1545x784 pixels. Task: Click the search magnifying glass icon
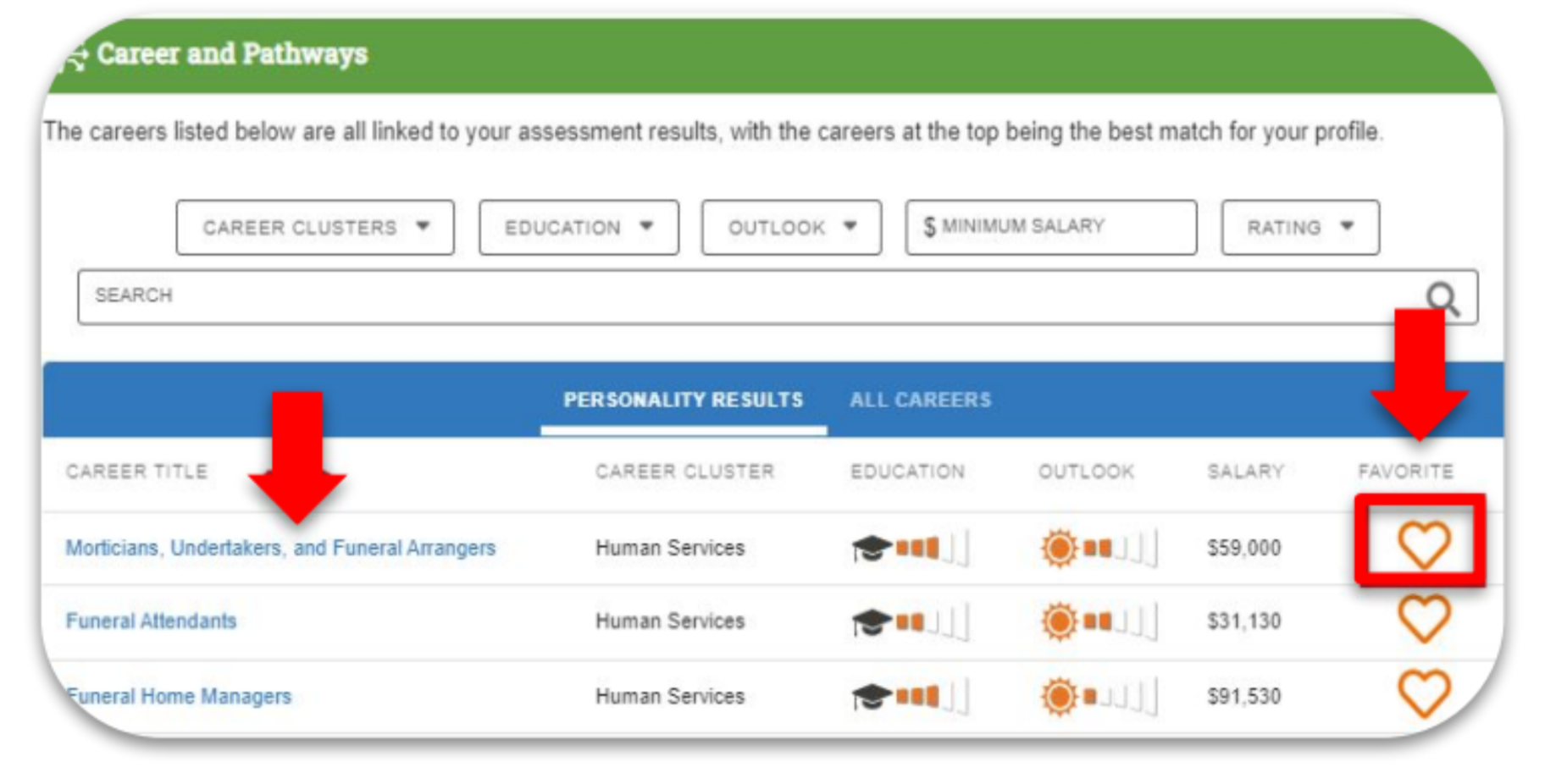(x=1442, y=298)
